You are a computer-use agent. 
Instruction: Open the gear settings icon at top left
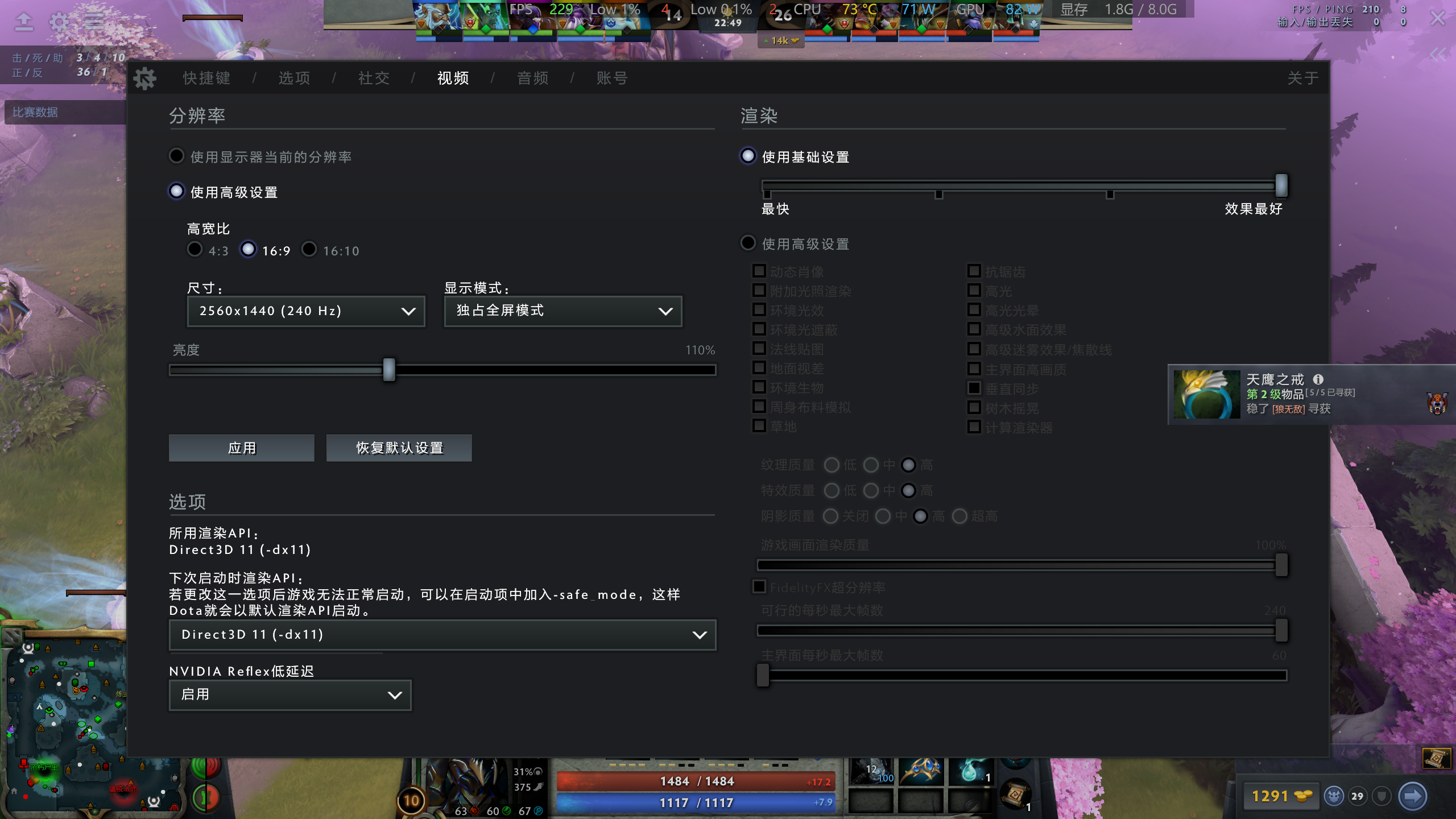(x=59, y=22)
